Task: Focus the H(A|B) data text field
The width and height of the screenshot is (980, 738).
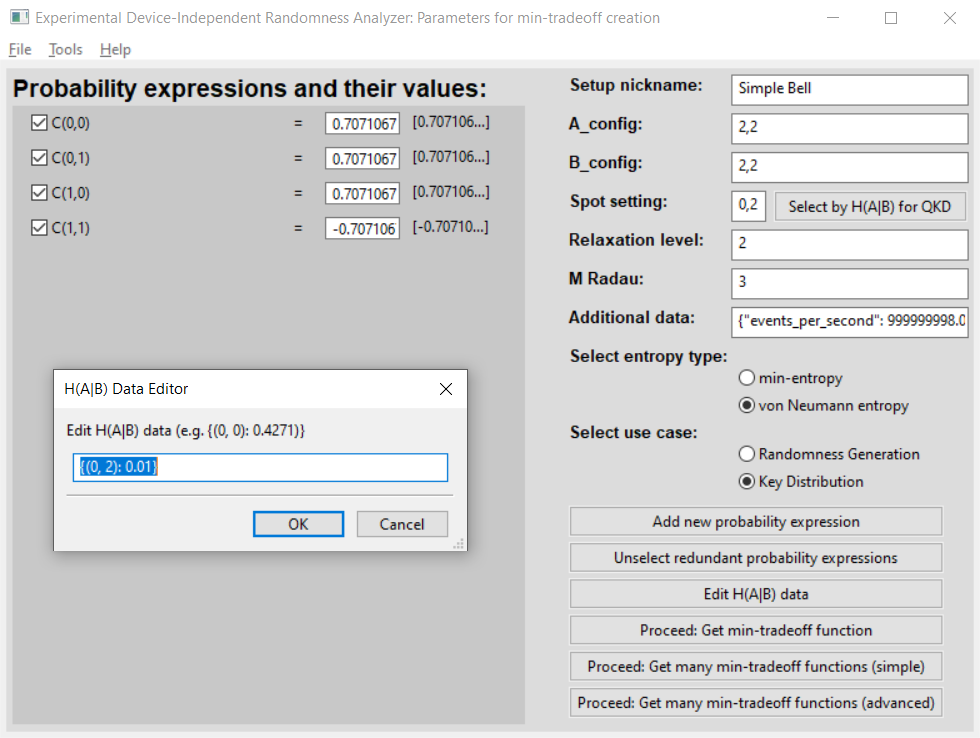Action: (x=260, y=467)
